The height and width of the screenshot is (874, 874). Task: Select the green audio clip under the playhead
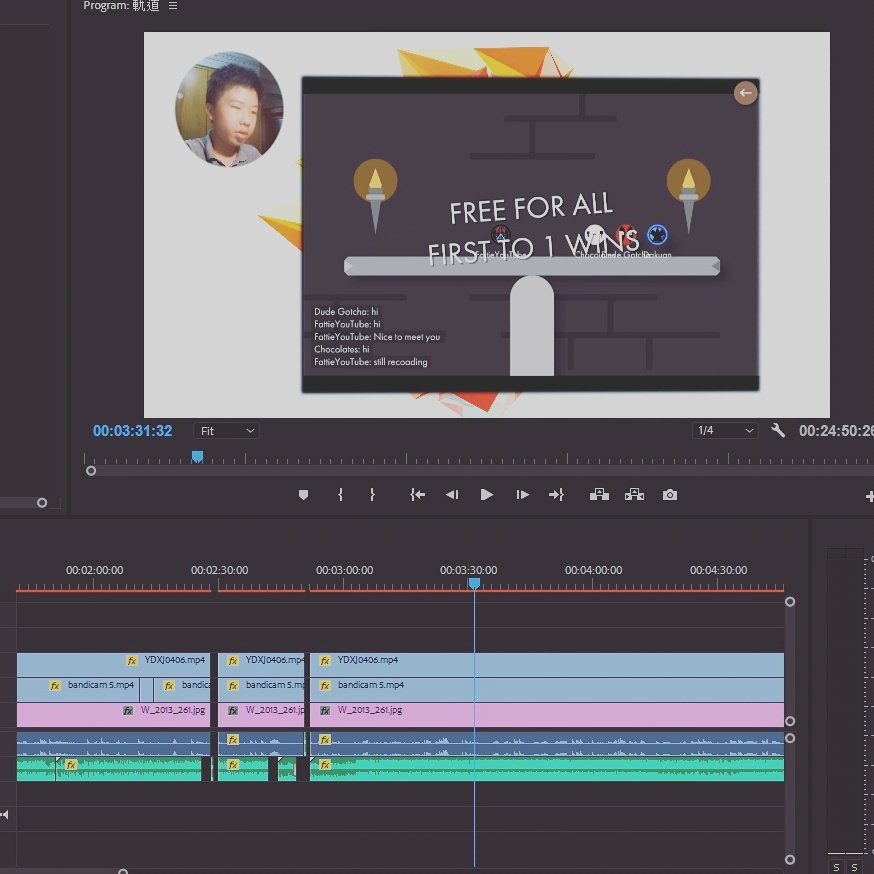pos(547,769)
